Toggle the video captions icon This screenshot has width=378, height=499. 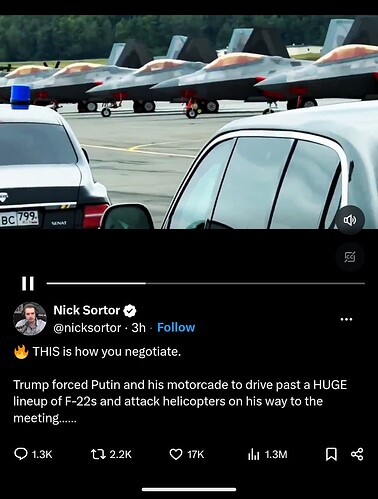tap(349, 257)
